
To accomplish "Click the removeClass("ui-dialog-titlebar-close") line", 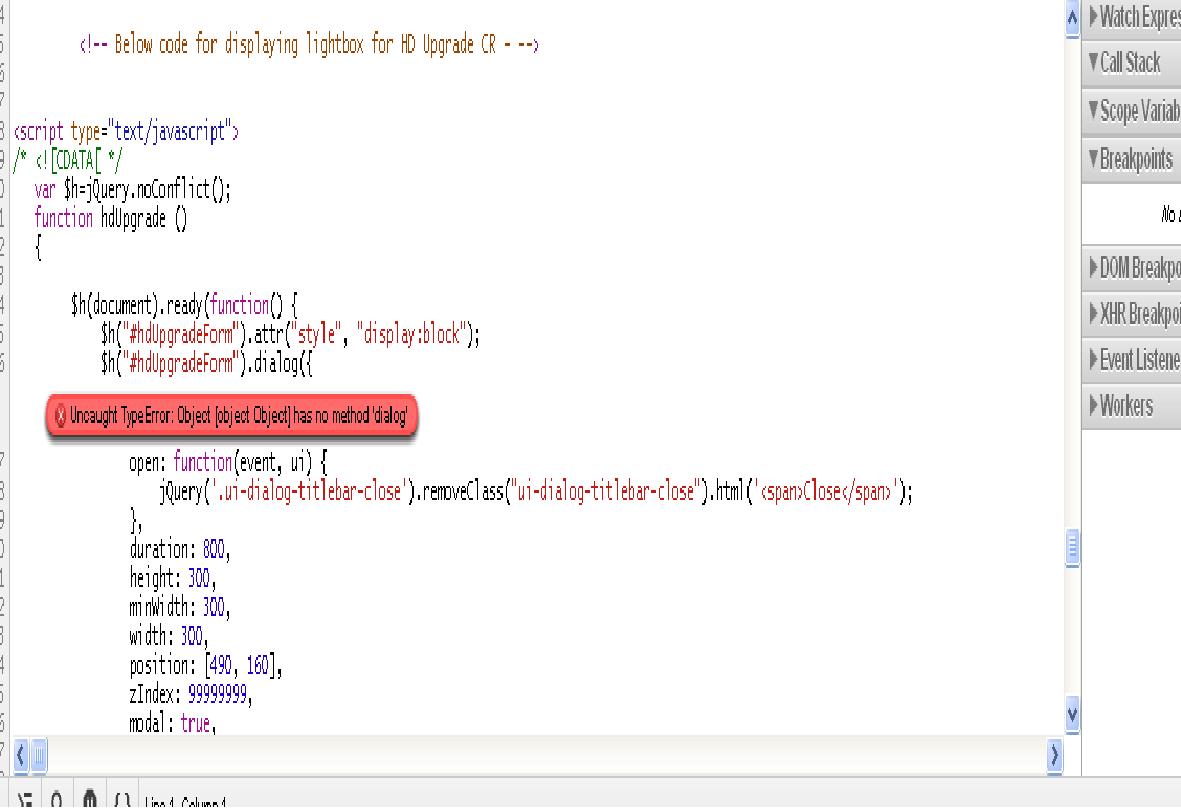I will point(536,492).
